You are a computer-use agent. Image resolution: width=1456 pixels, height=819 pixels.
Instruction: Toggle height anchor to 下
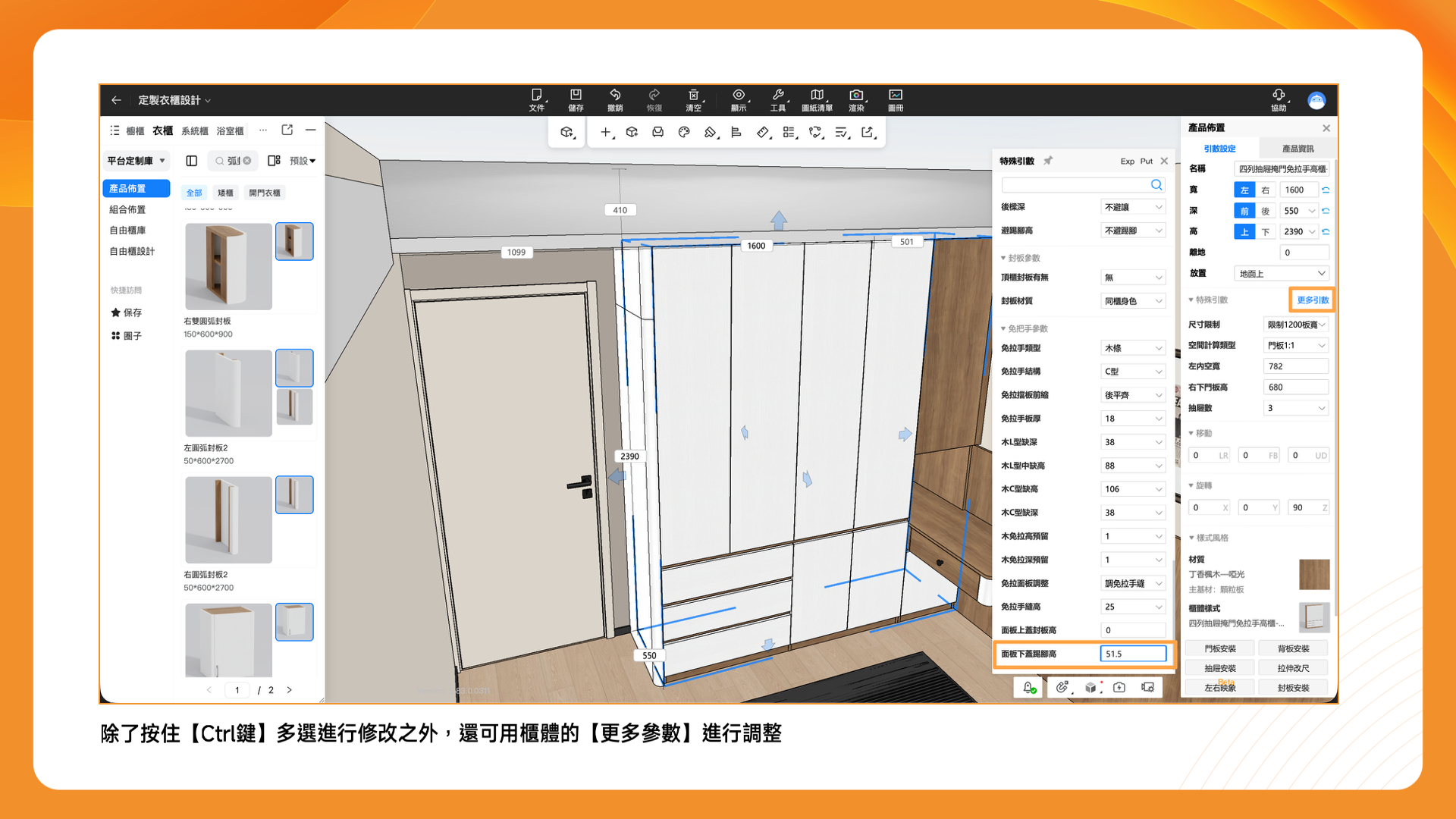tap(1265, 232)
